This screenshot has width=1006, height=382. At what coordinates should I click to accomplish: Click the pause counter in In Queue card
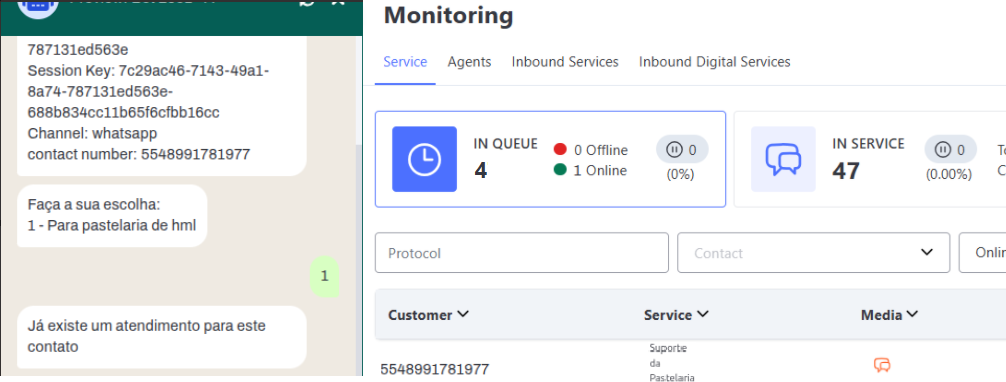pos(681,150)
